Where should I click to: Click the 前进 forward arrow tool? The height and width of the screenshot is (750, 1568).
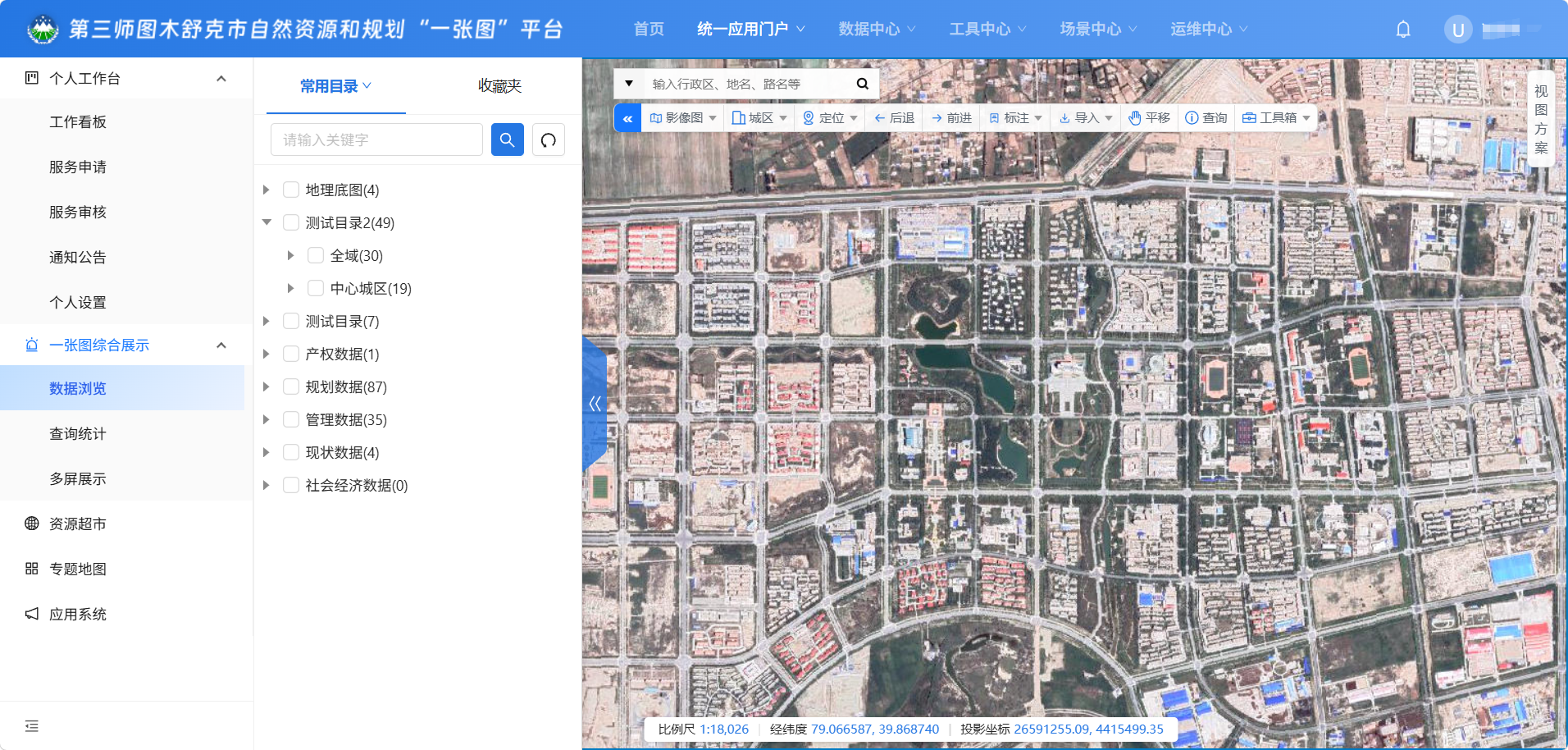951,118
